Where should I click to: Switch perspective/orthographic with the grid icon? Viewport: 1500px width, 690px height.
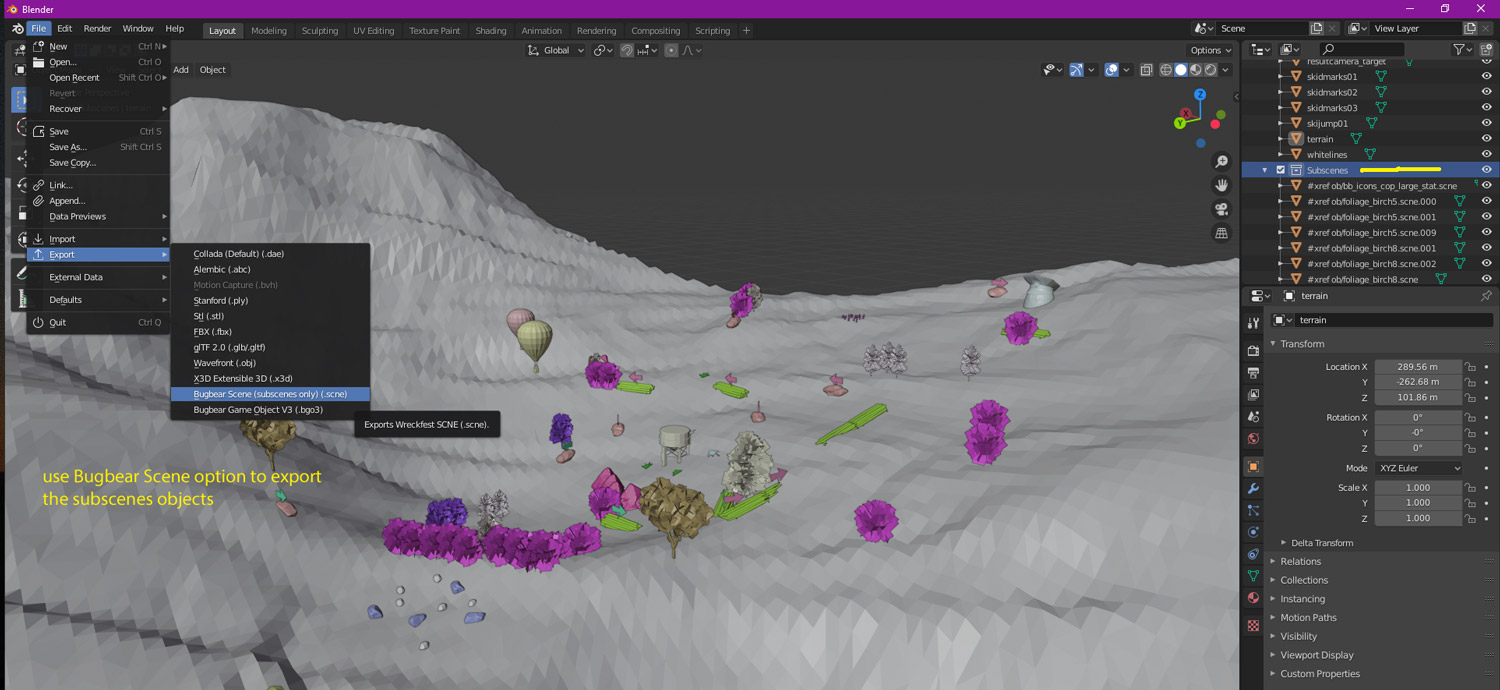(x=1221, y=233)
